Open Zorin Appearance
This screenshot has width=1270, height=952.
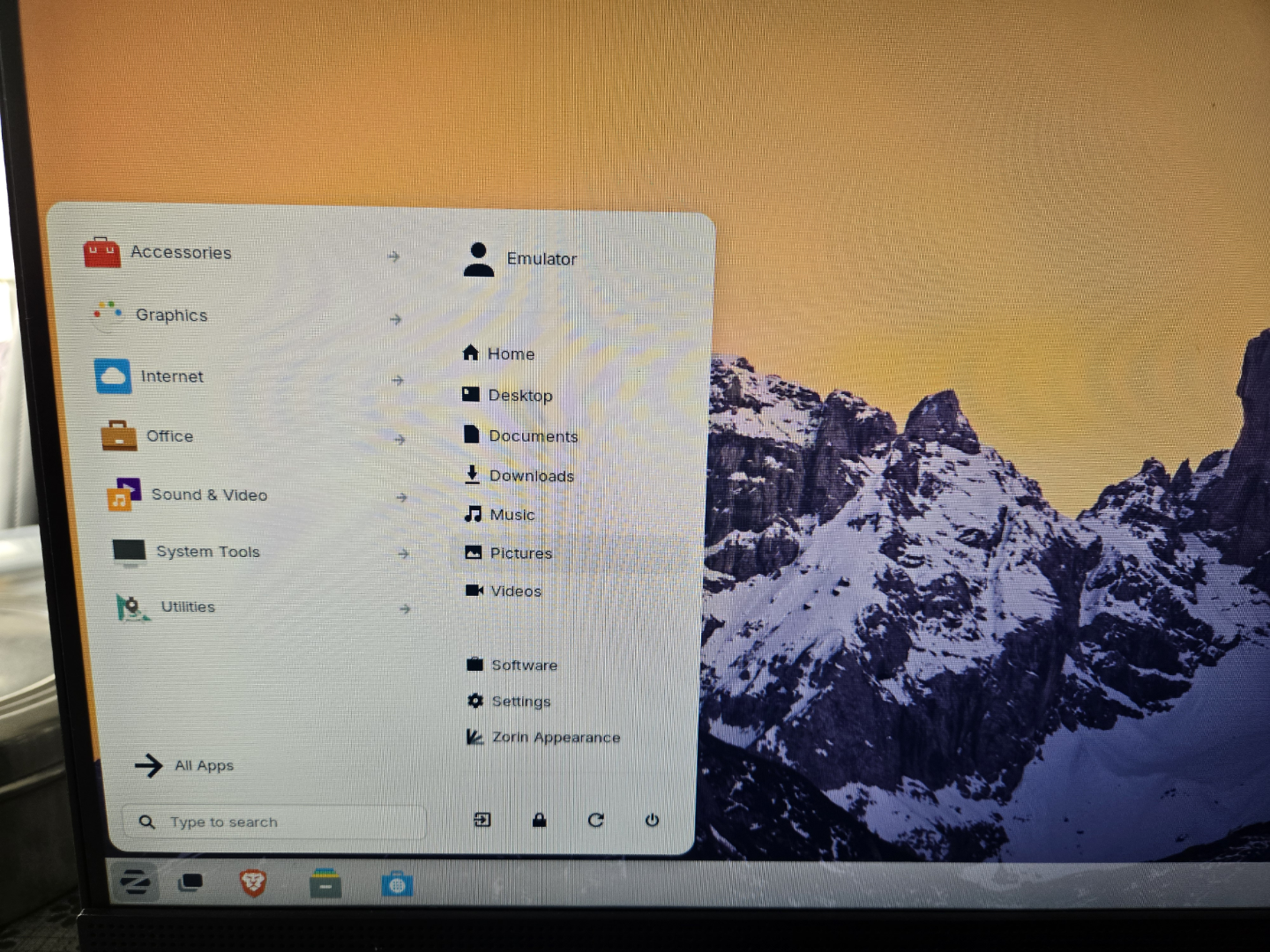(543, 737)
